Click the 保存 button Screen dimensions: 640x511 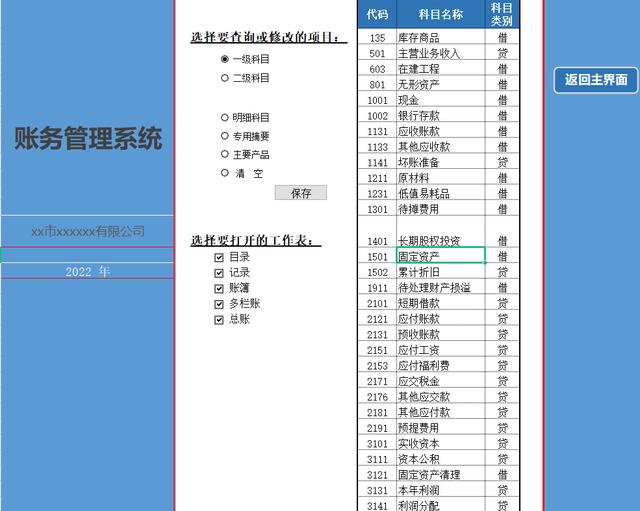tap(301, 193)
